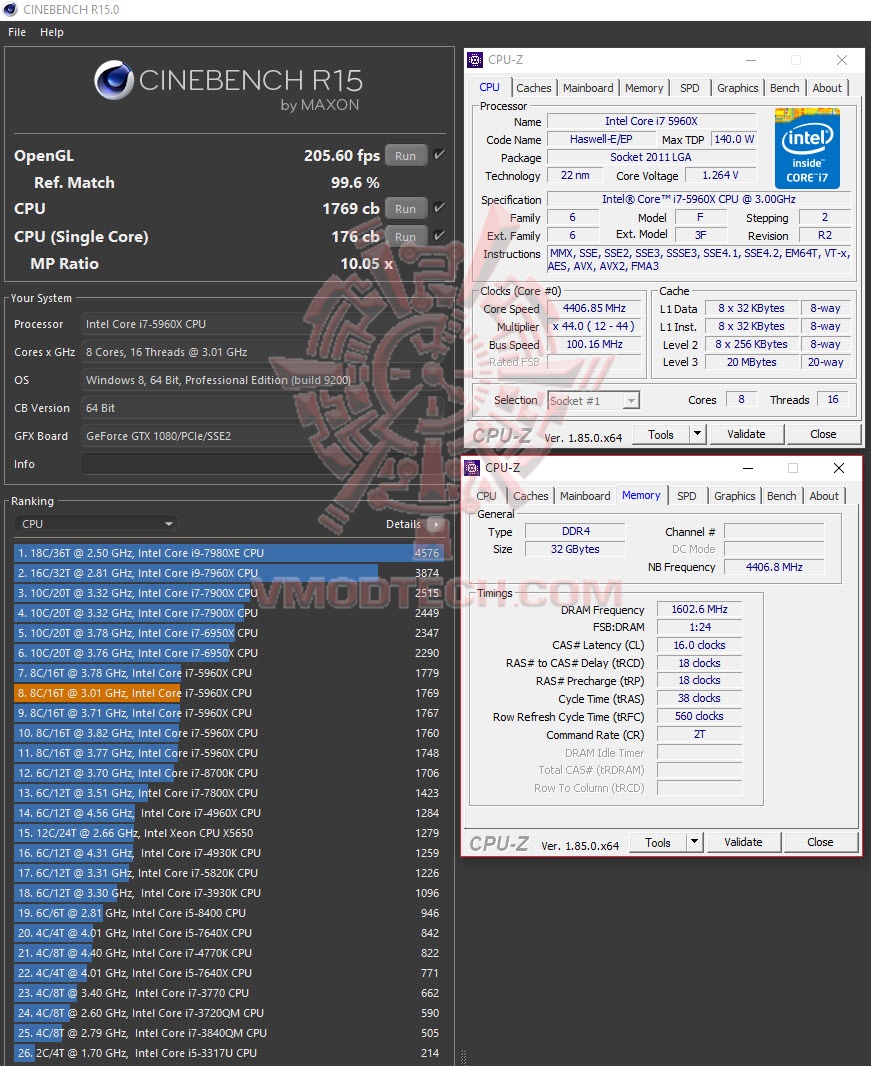The width and height of the screenshot is (871, 1066).
Task: Click the Details label in Ranking
Action: [x=403, y=524]
